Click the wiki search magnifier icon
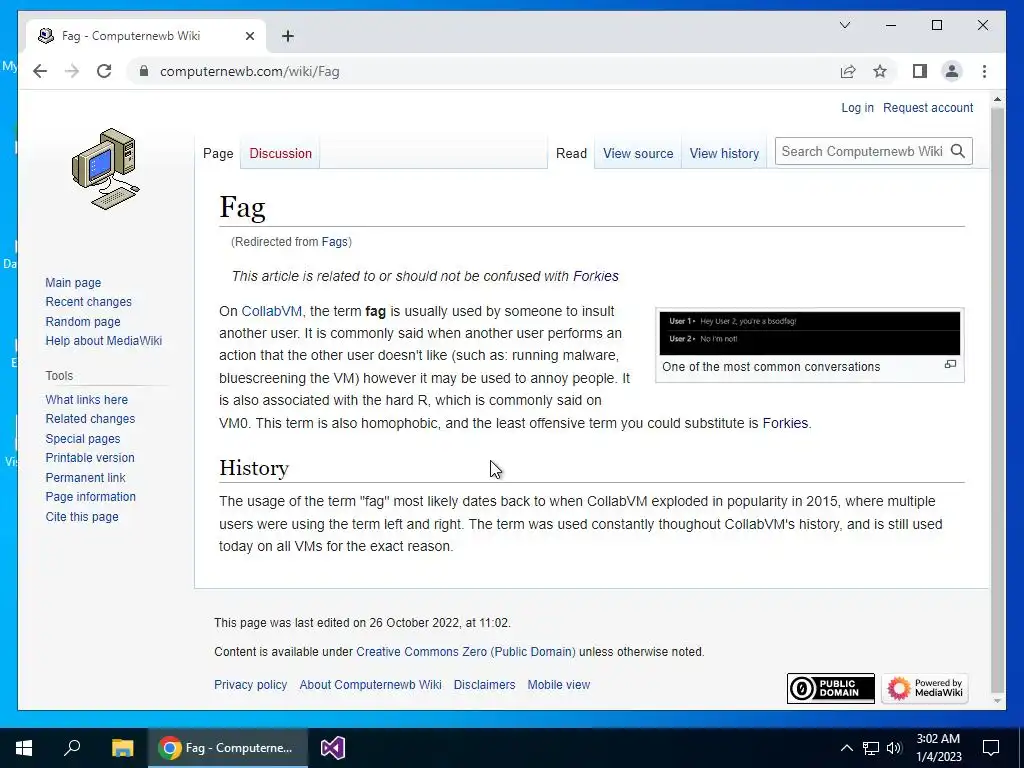 coord(957,152)
